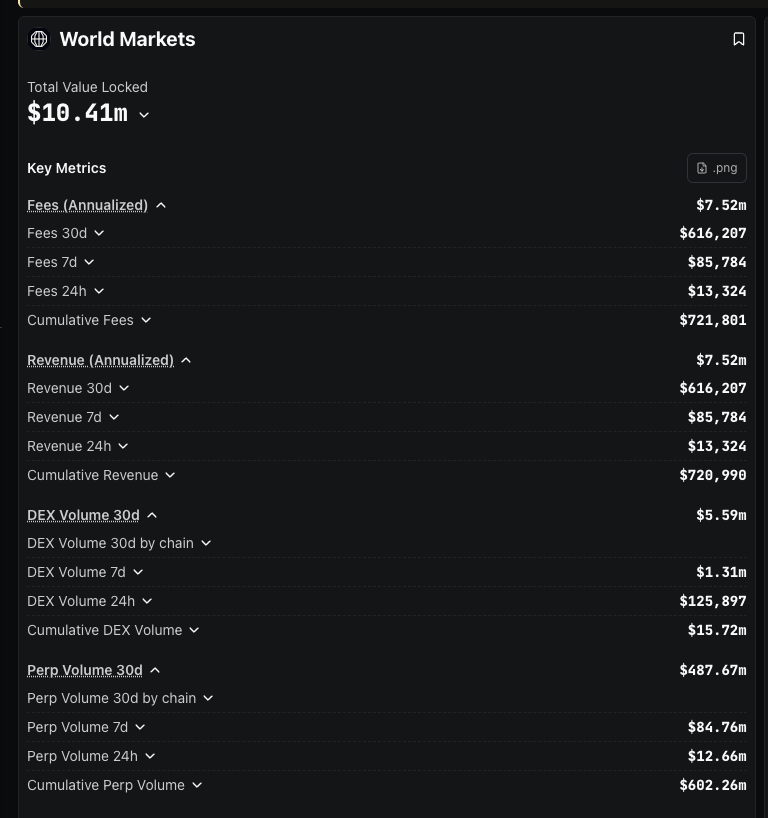The width and height of the screenshot is (768, 818).
Task: Click the $487.67m Perp Volume value
Action: [x=713, y=670]
